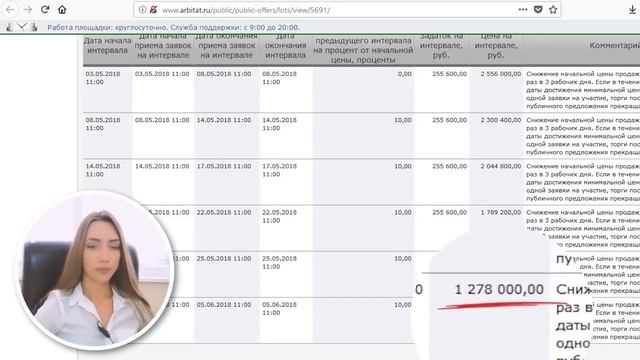Open the browser home page

(62, 9)
